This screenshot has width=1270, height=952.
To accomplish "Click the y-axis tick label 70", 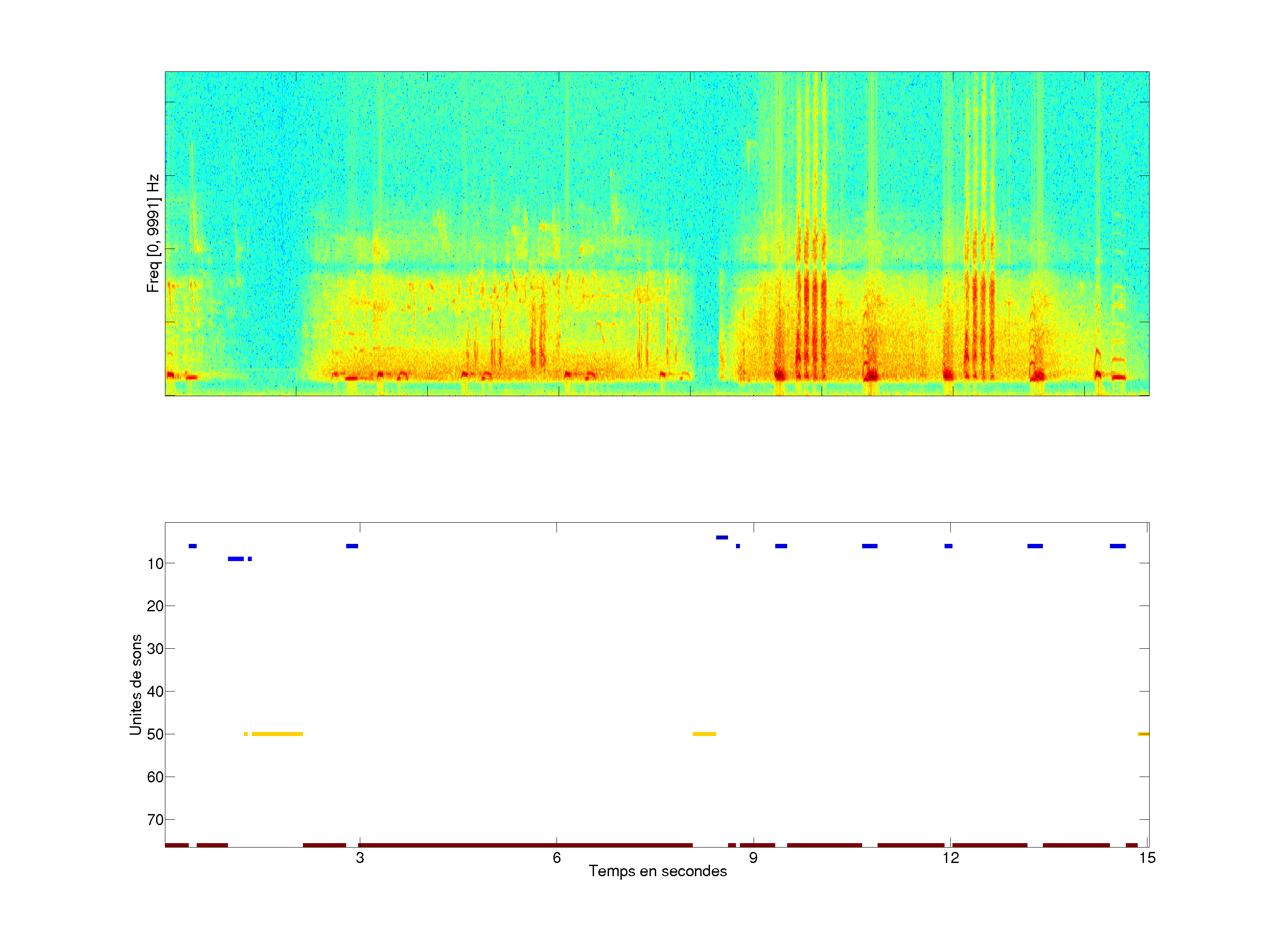I will point(155,819).
